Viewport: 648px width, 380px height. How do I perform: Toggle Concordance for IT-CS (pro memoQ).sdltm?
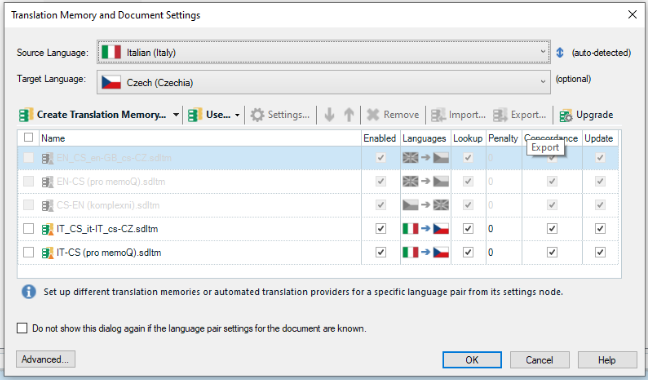[552, 252]
